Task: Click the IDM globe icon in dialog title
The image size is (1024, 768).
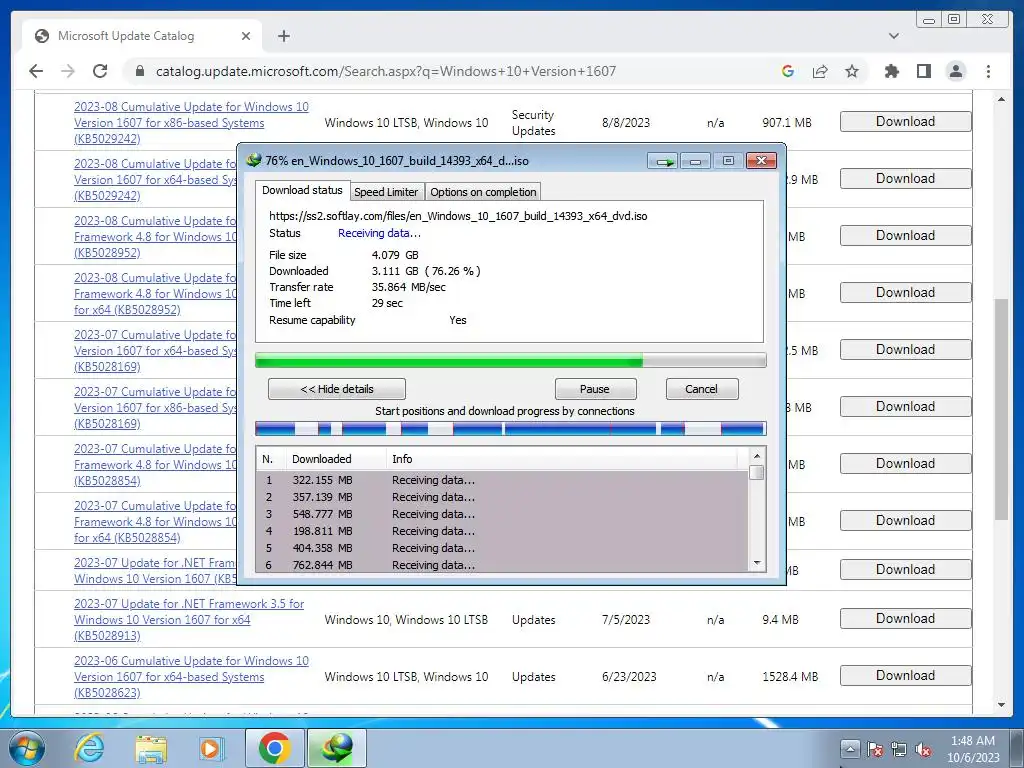Action: pyautogui.click(x=253, y=160)
